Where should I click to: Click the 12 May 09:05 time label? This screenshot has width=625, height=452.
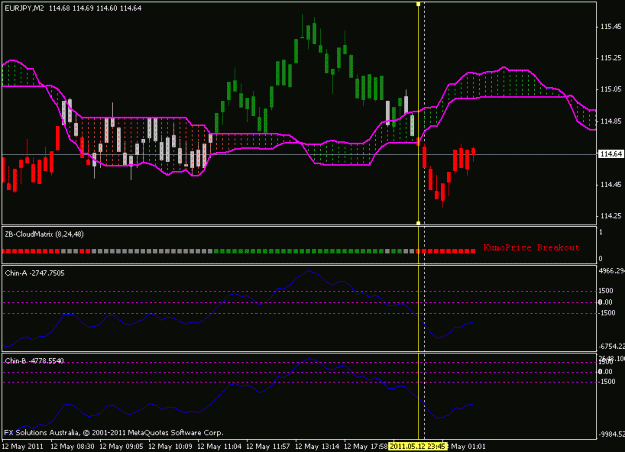(121, 446)
